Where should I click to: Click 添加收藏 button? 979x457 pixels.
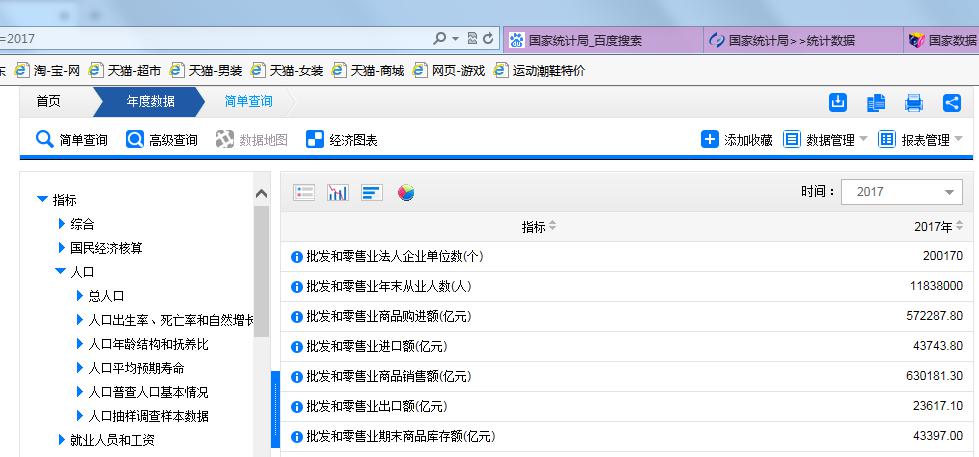(x=737, y=140)
